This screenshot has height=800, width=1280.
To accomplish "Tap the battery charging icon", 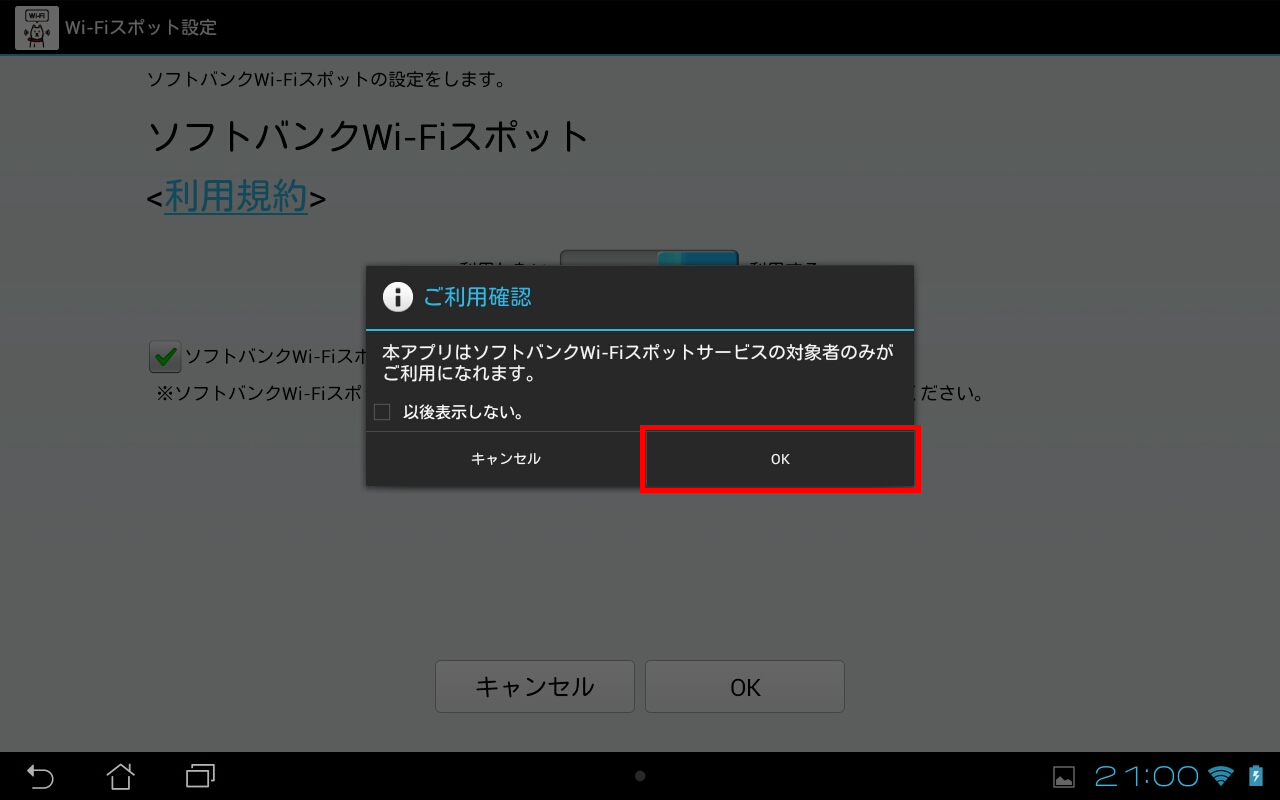I will click(x=1256, y=776).
